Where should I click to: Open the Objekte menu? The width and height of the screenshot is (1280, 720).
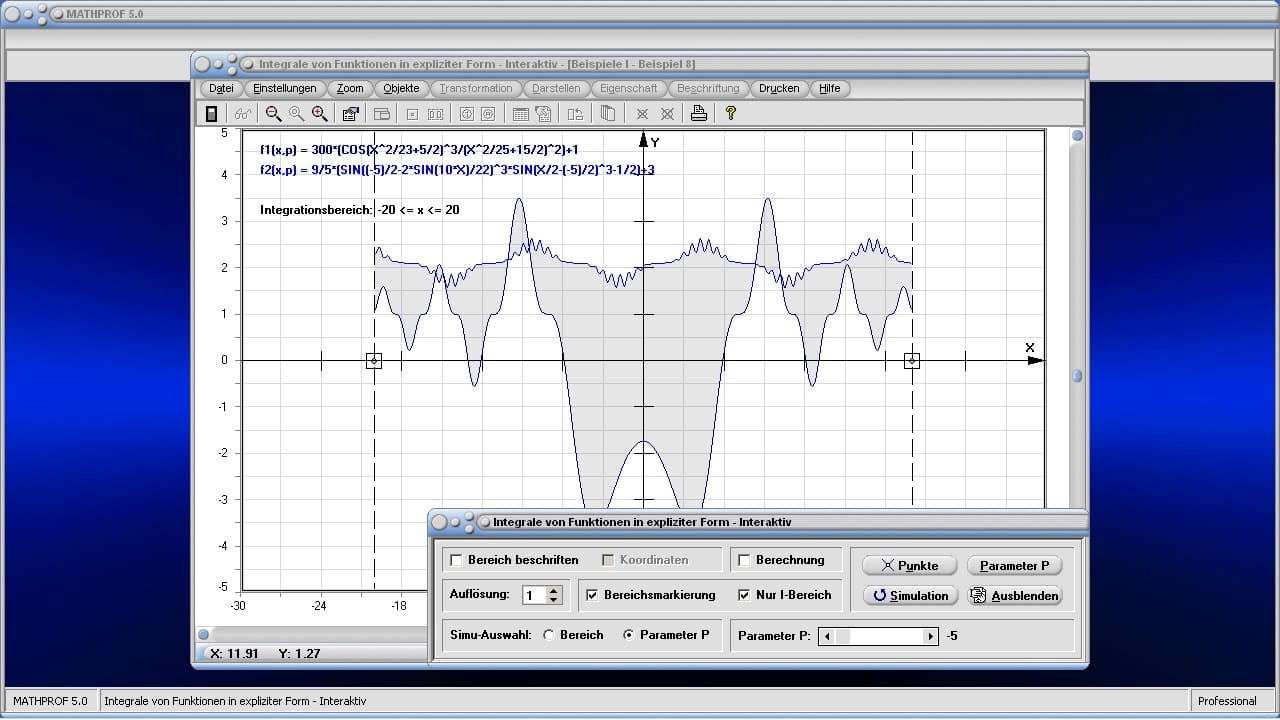tap(402, 88)
